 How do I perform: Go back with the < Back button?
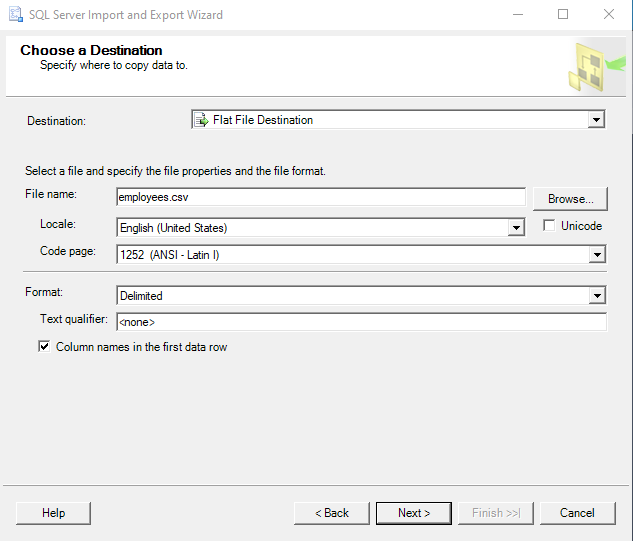coord(332,513)
